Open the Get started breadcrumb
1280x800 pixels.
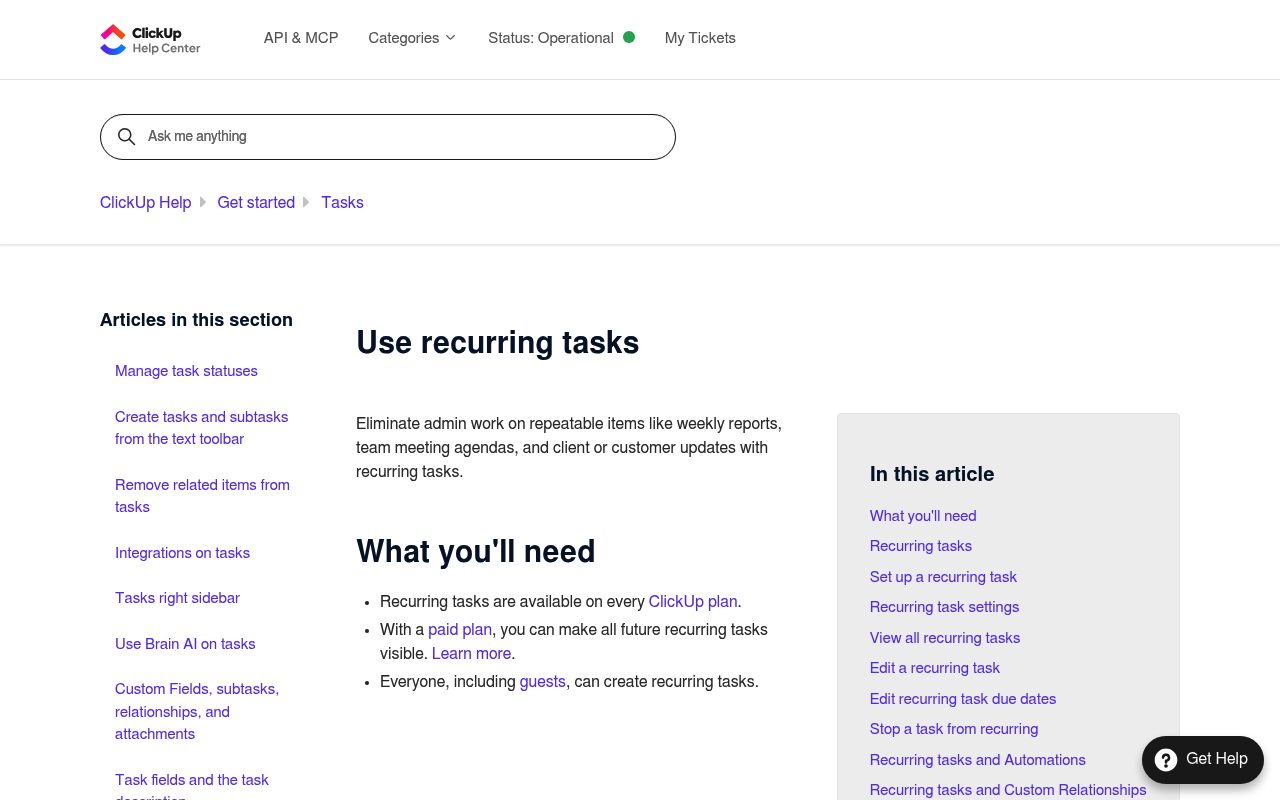pyautogui.click(x=256, y=202)
